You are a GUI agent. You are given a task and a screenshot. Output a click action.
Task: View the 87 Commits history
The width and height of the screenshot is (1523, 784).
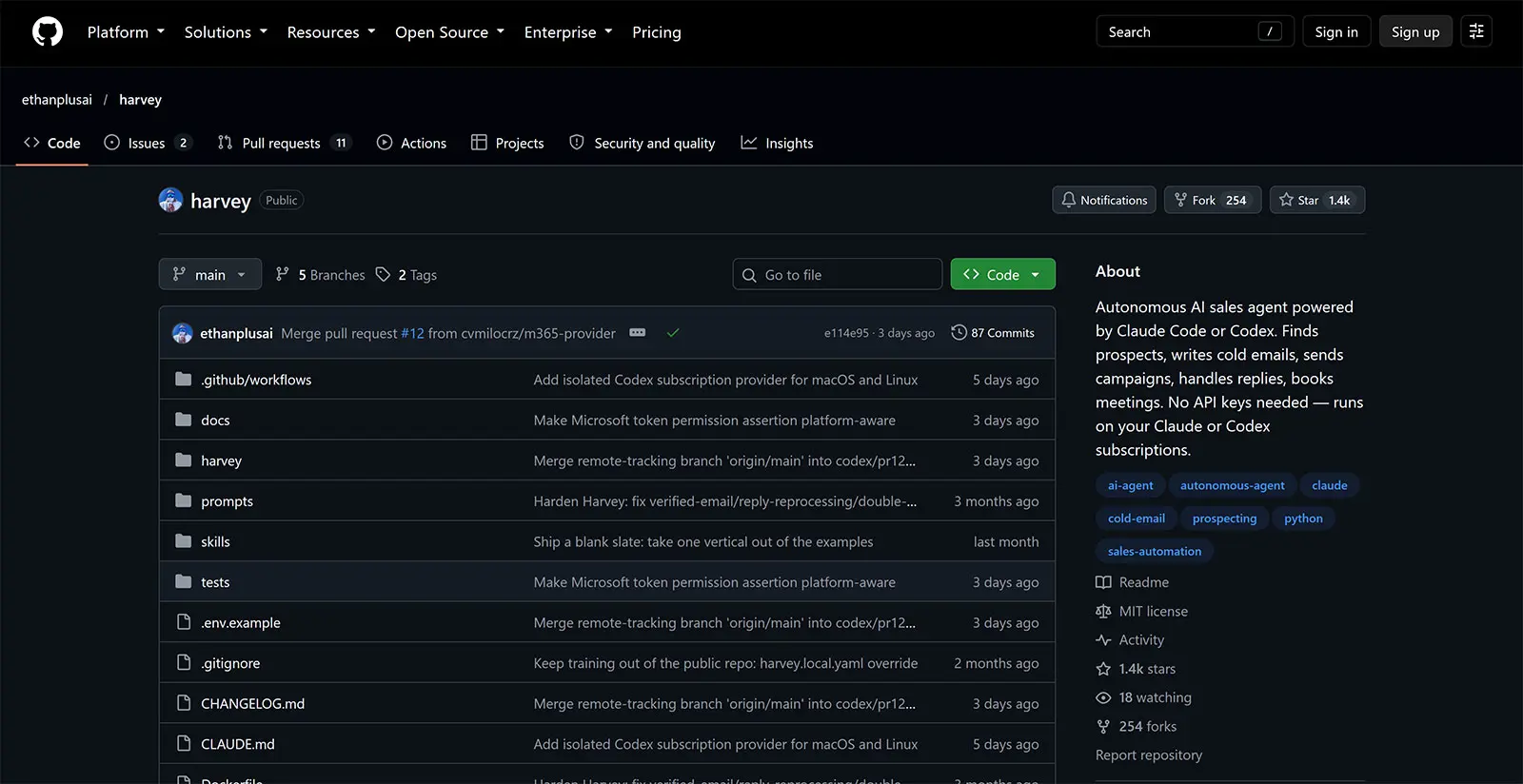tap(993, 333)
